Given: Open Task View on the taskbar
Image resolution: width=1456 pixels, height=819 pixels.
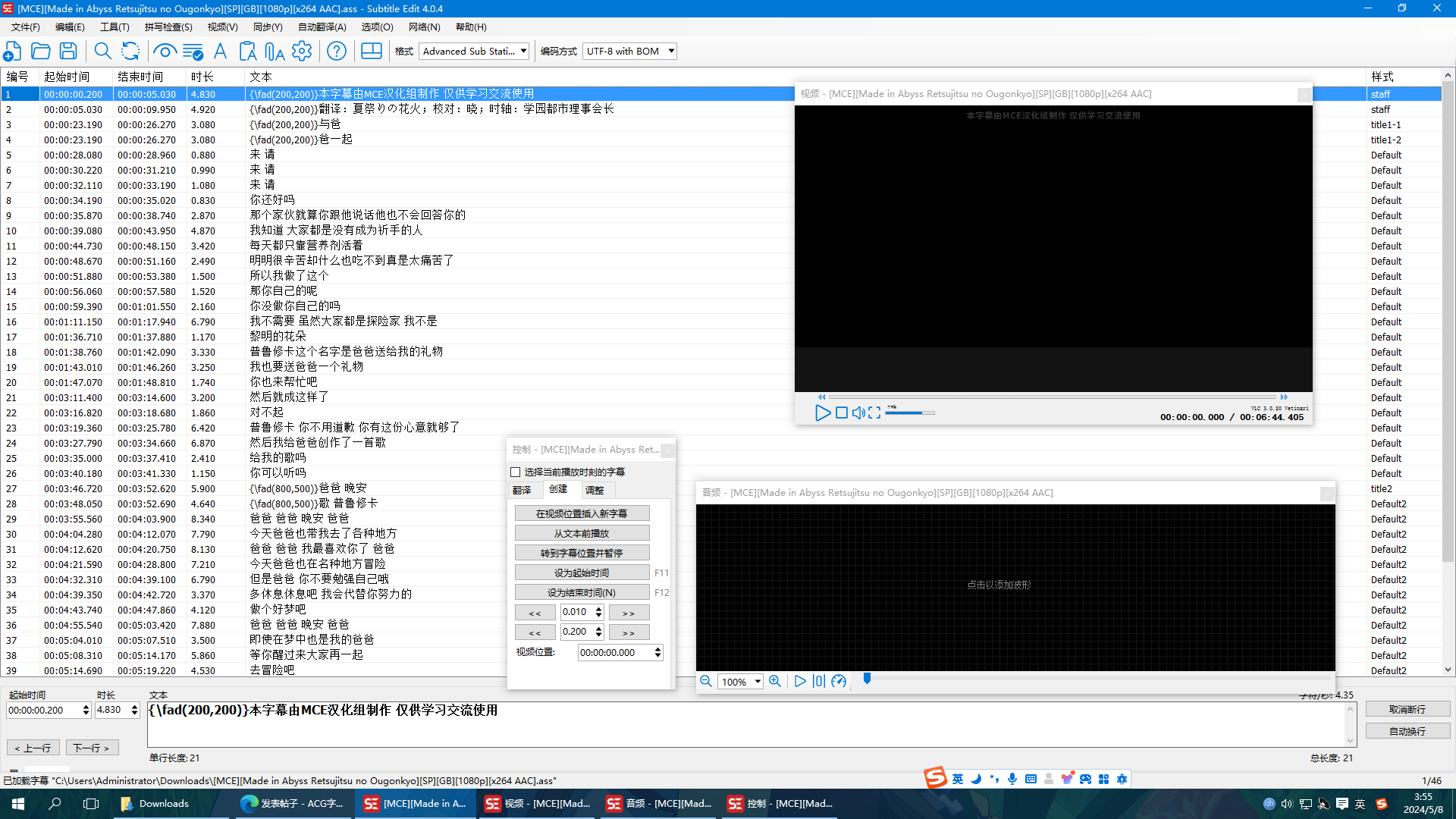Looking at the screenshot, I should tap(91, 804).
